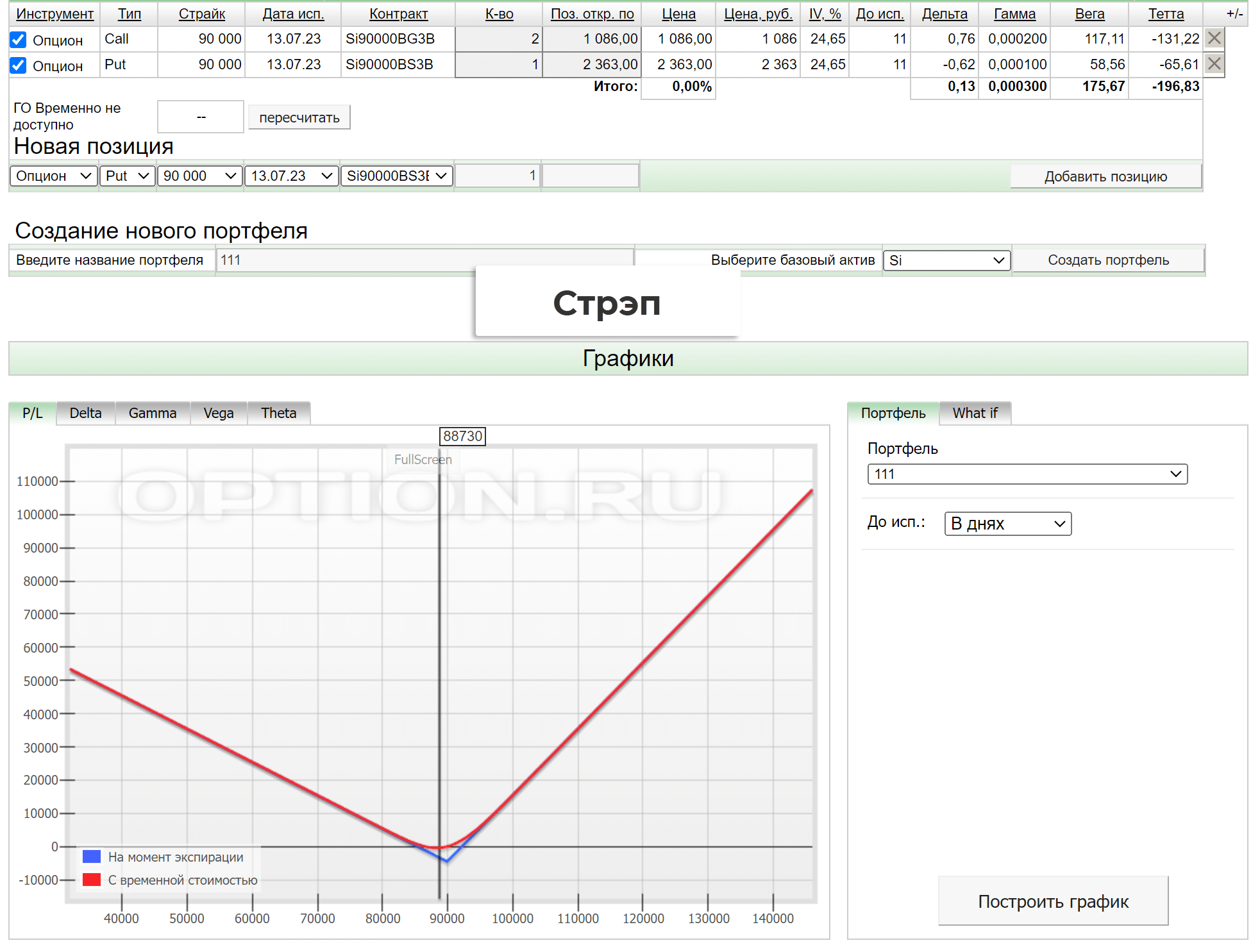
Task: Click the red time-value legend swatch
Action: coord(92,880)
